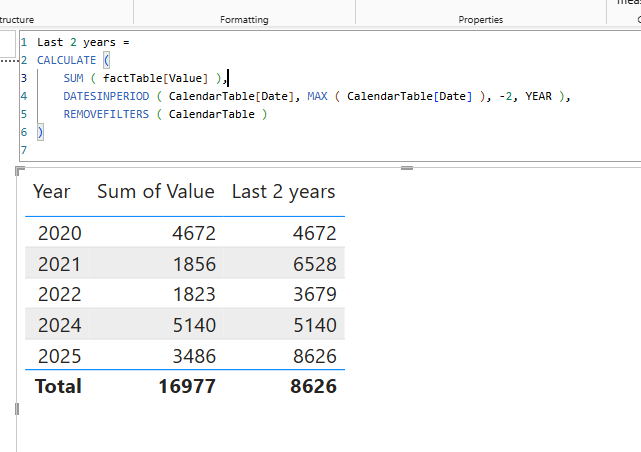Screen dimensions: 641x452
Task: Click the 16977 total value
Action: point(187,387)
